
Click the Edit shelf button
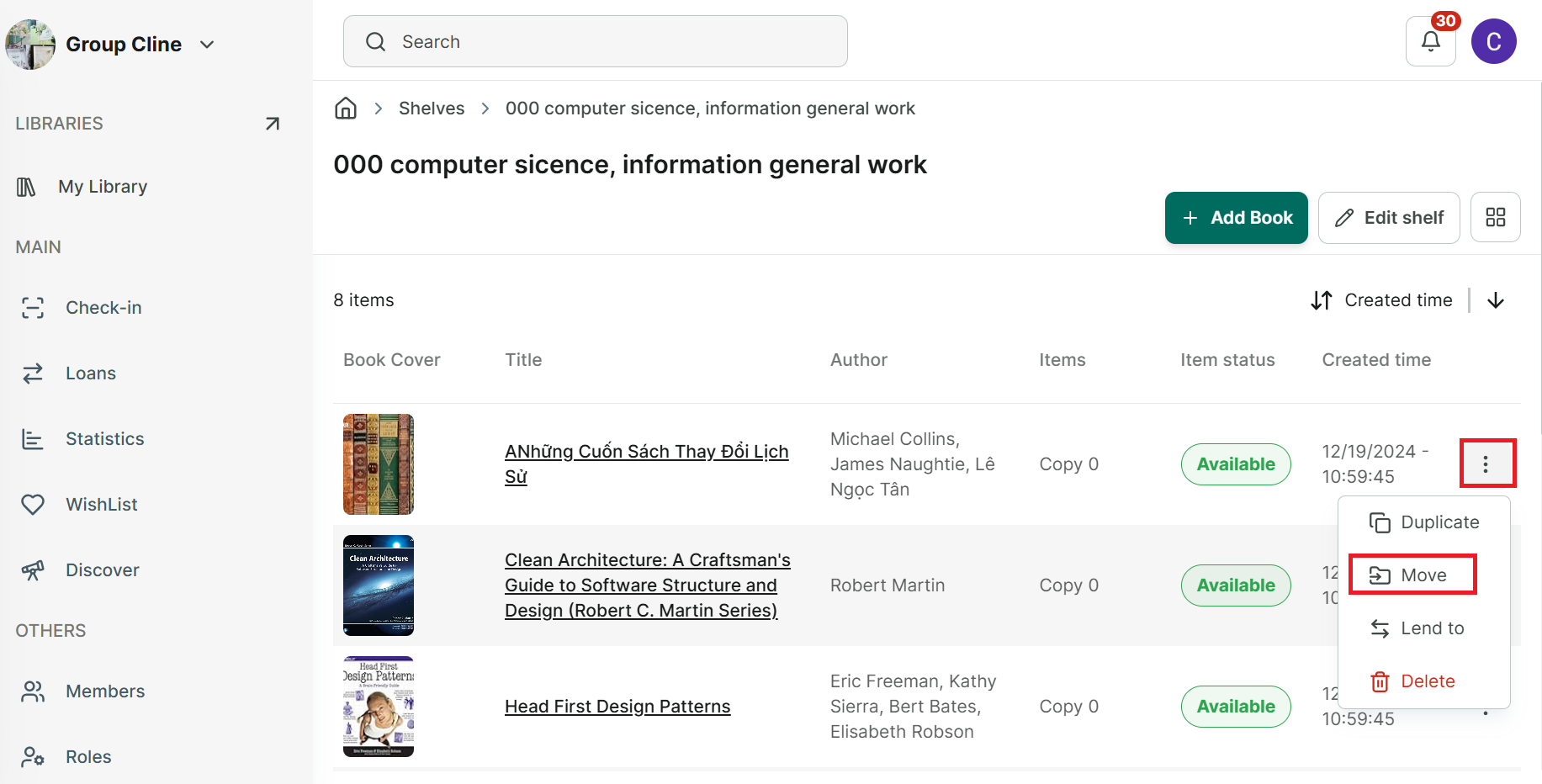click(1388, 218)
